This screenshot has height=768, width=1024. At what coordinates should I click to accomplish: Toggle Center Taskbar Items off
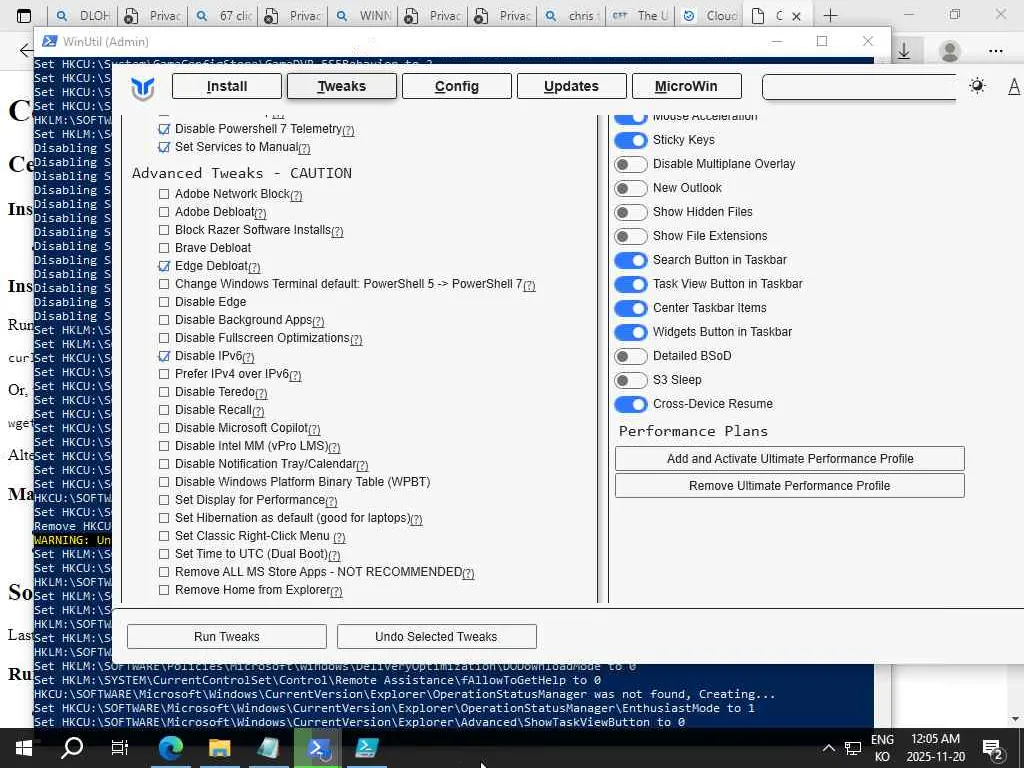(631, 308)
